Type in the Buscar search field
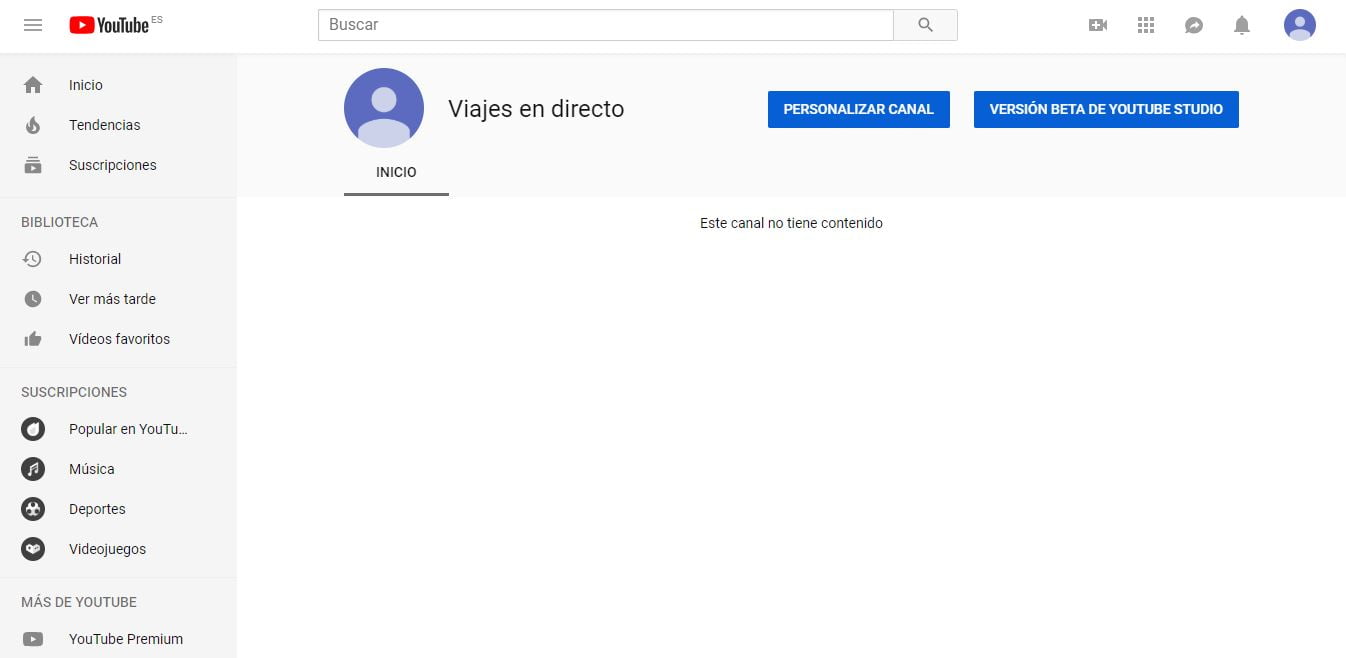This screenshot has width=1346, height=658. (605, 25)
